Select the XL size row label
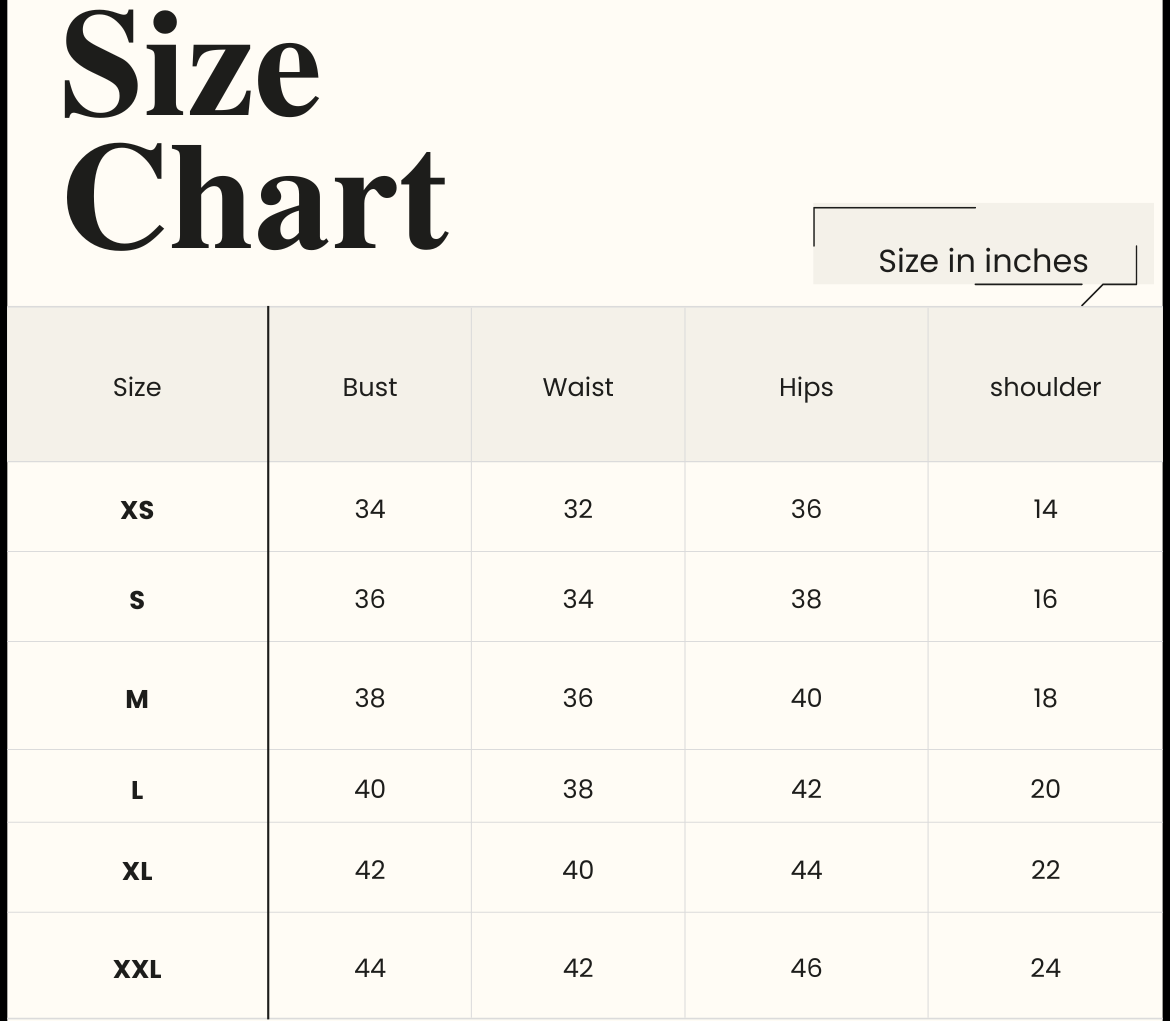This screenshot has height=1021, width=1170. pyautogui.click(x=137, y=871)
